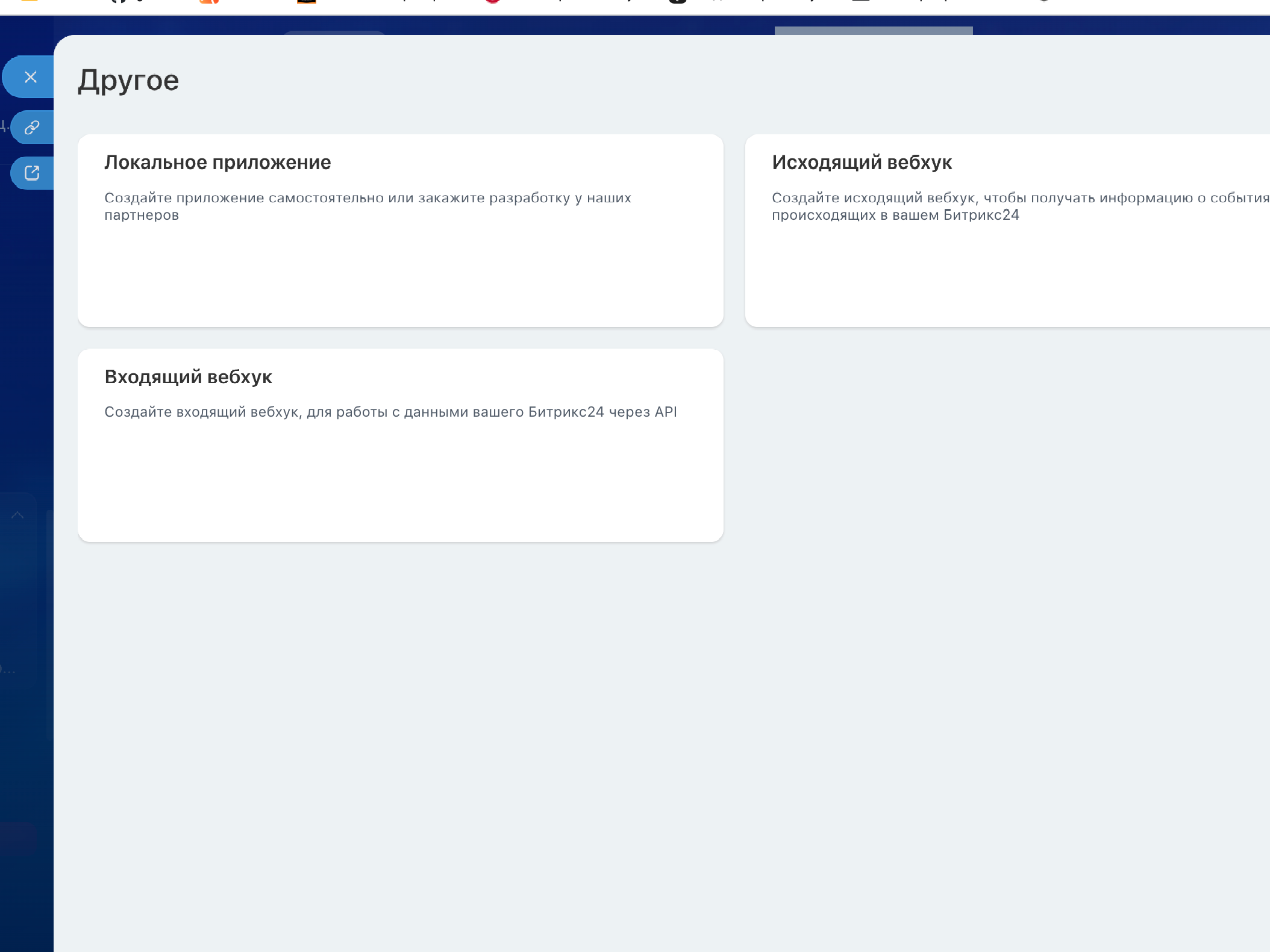Open the panel in a new window
Image resolution: width=1270 pixels, height=952 pixels.
pos(32,173)
